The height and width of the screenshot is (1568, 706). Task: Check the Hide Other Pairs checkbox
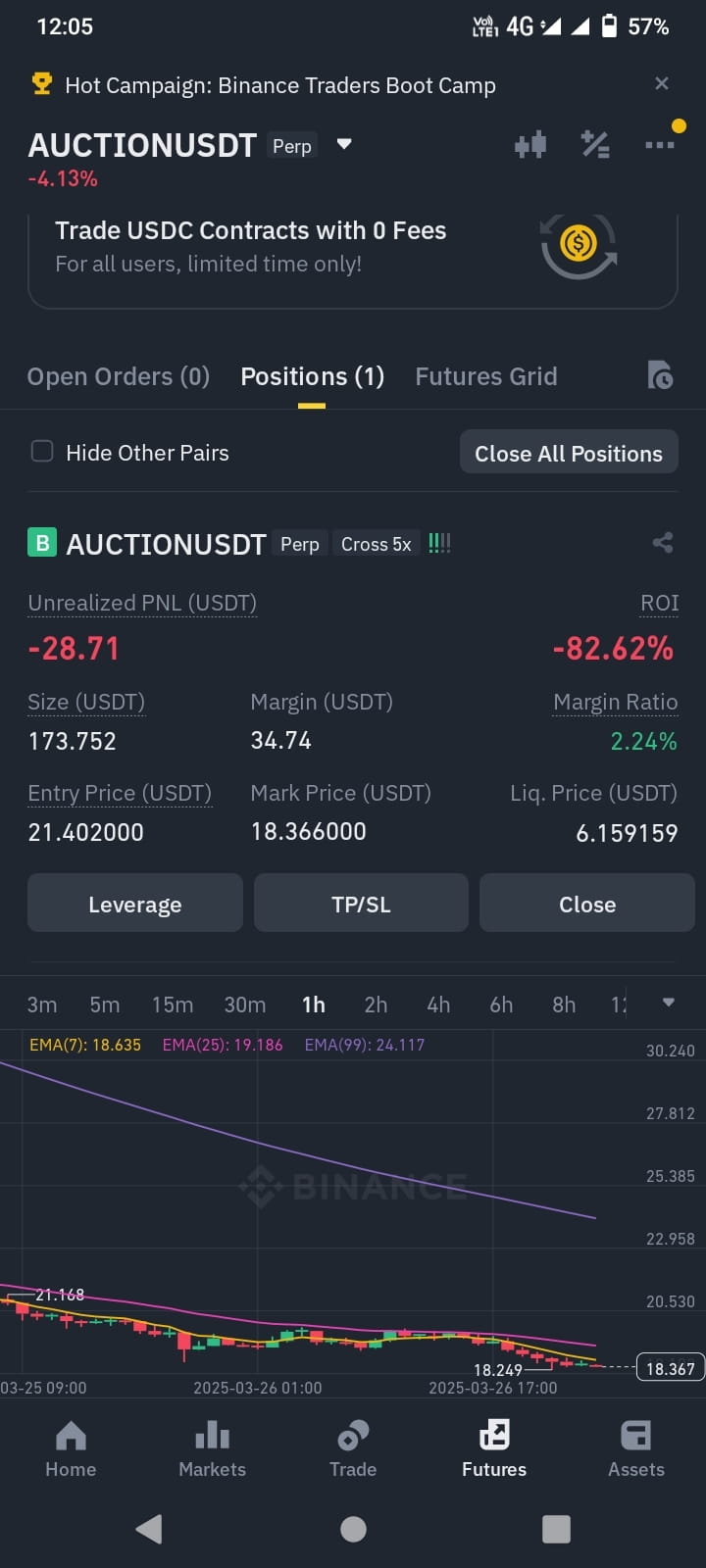pos(42,452)
